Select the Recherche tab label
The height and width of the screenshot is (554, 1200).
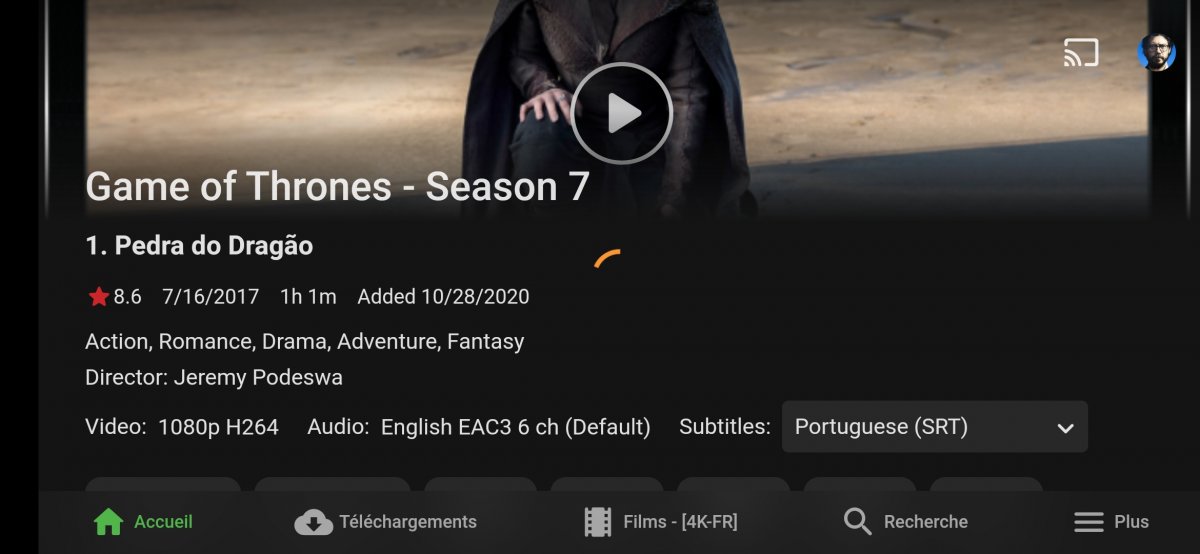point(926,522)
